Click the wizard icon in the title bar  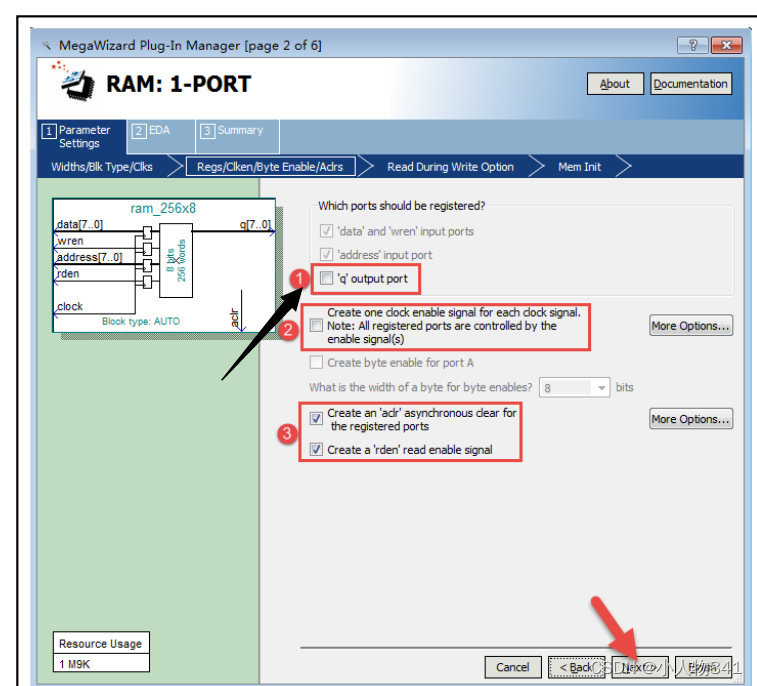coord(46,46)
